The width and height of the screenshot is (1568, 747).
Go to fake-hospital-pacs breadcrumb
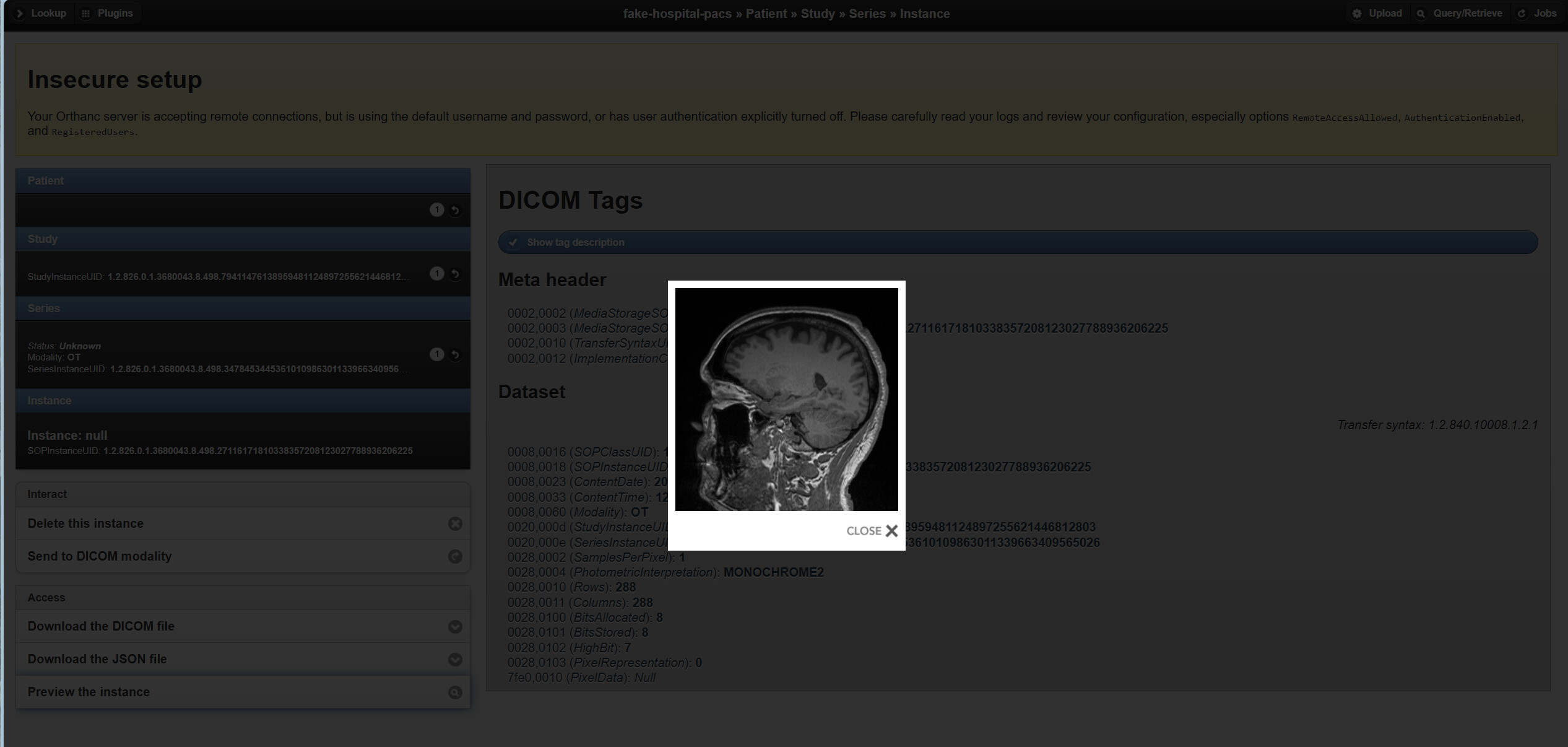click(677, 14)
